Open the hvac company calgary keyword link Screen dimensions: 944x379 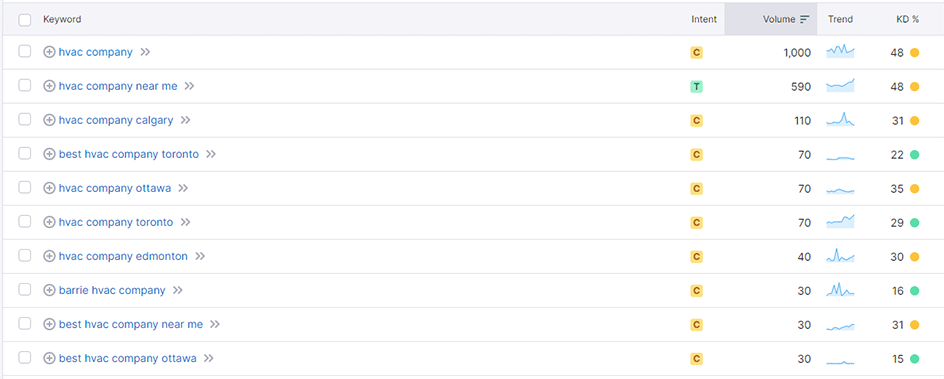[x=116, y=120]
